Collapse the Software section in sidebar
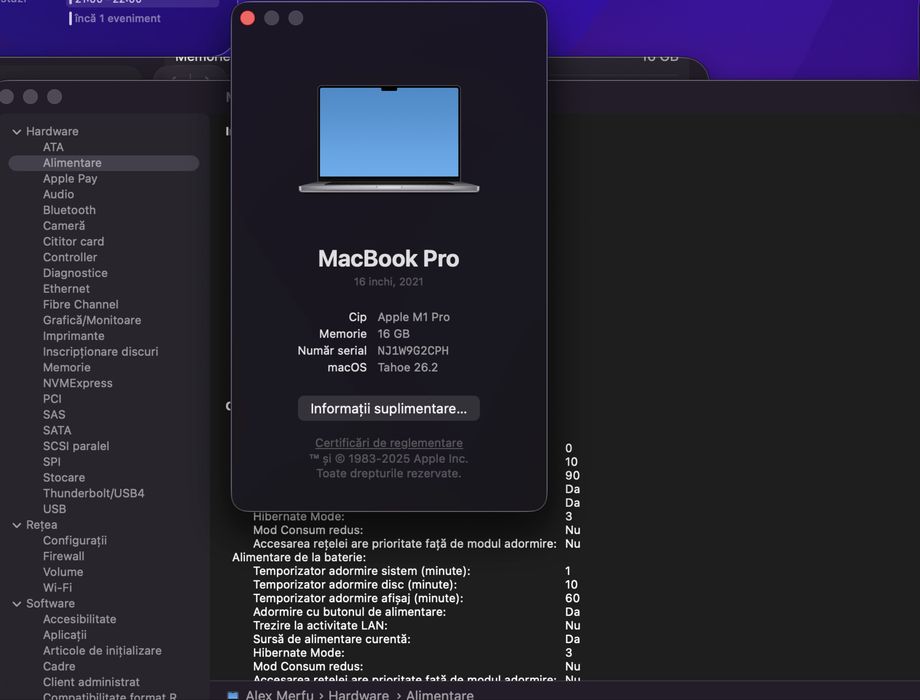 point(16,604)
